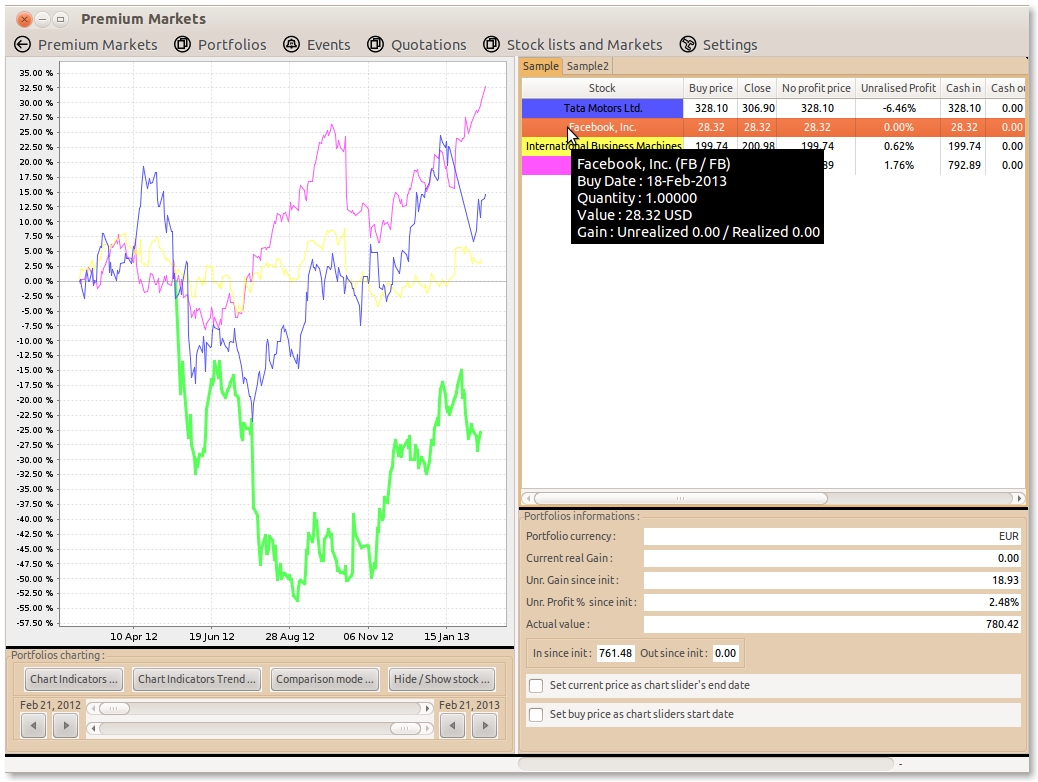Screen dimensions: 1038x782
Task: Enable Set current price as chart slider's end date
Action: [x=536, y=685]
